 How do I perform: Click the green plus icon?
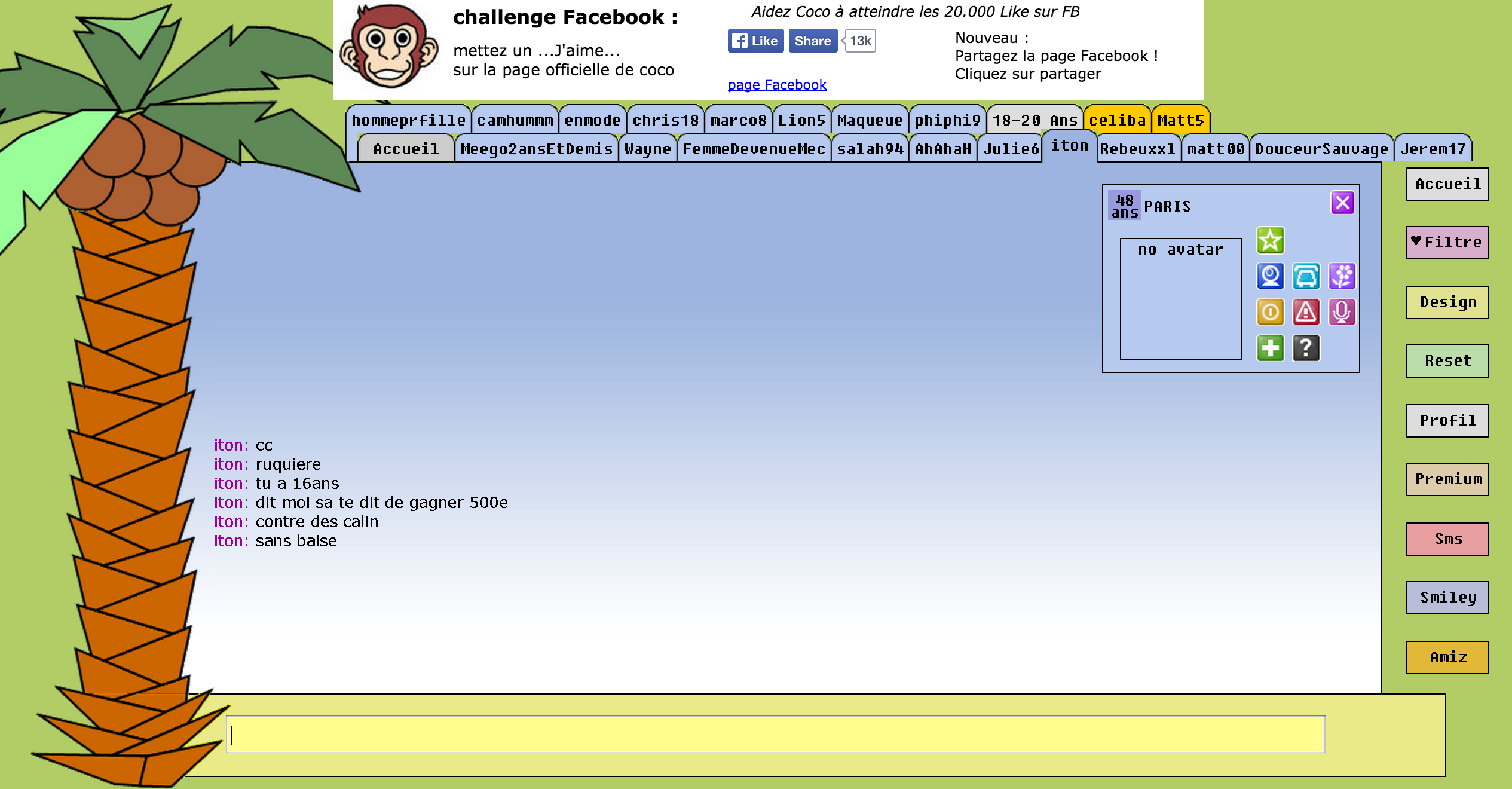(1270, 348)
